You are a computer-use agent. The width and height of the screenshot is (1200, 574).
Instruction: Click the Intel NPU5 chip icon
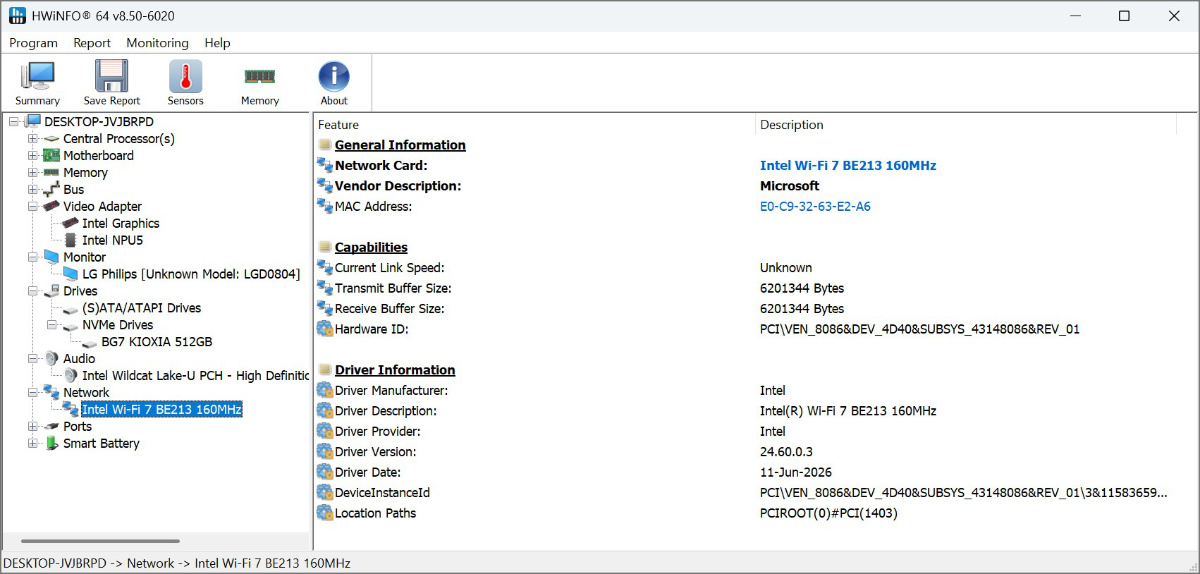(71, 241)
